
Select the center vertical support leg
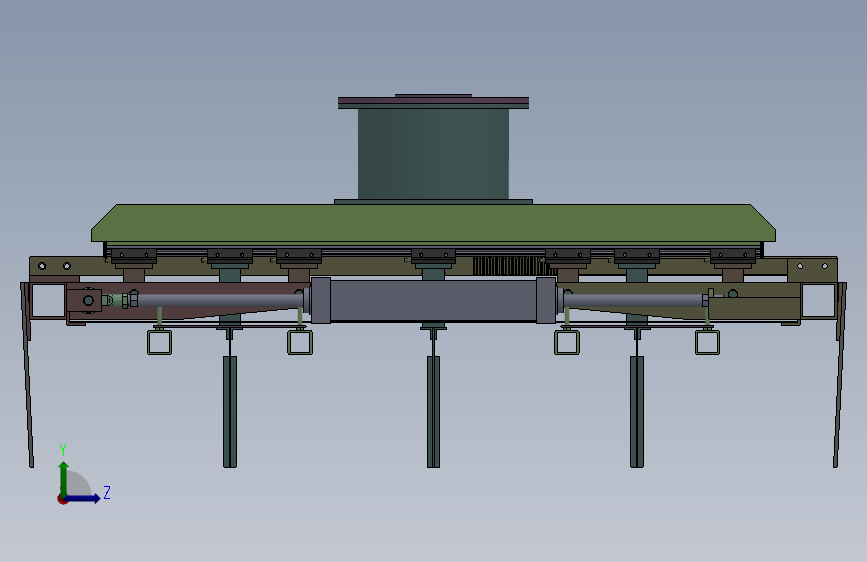pyautogui.click(x=434, y=412)
